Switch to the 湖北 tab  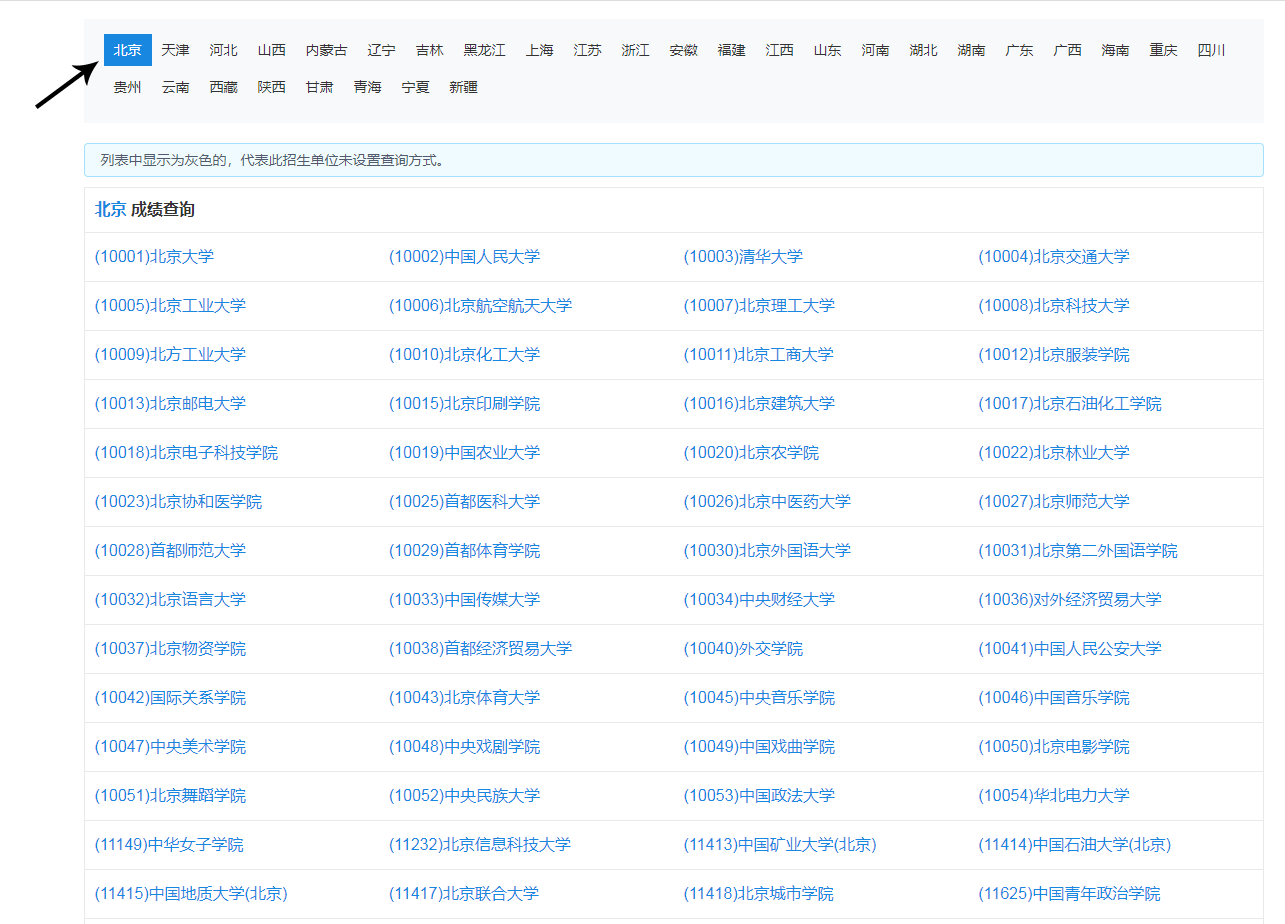click(924, 50)
